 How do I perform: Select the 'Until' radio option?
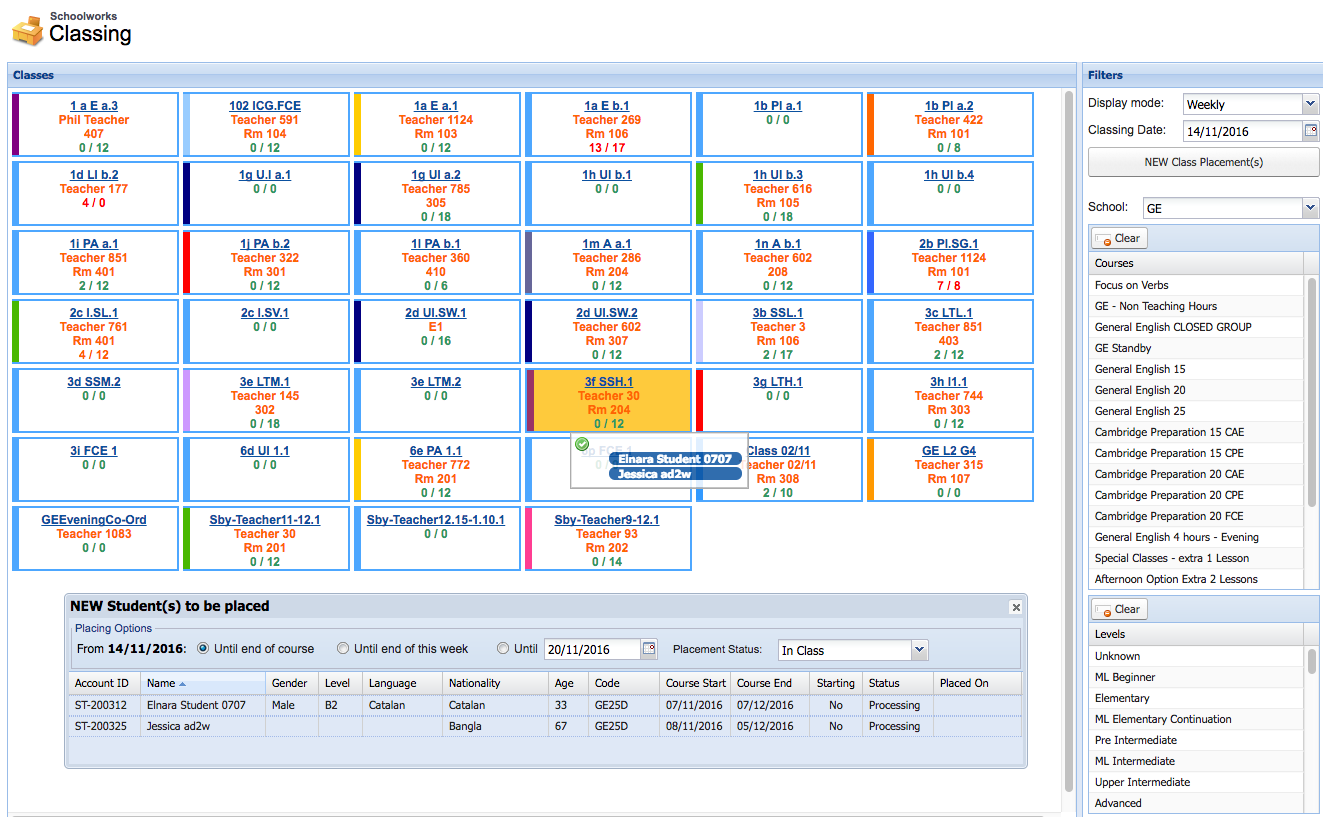pyautogui.click(x=503, y=648)
